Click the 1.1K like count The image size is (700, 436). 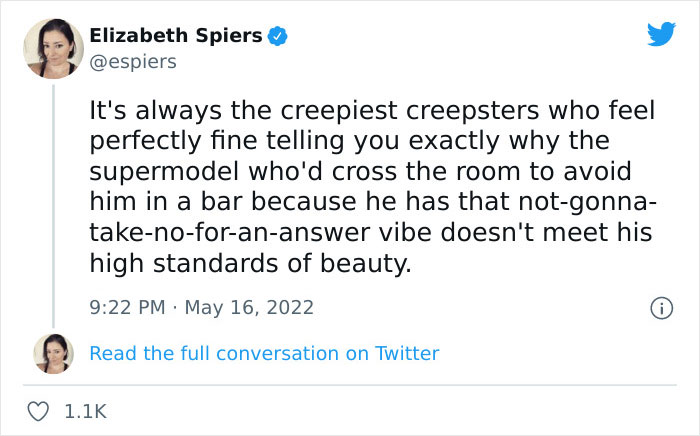(84, 411)
